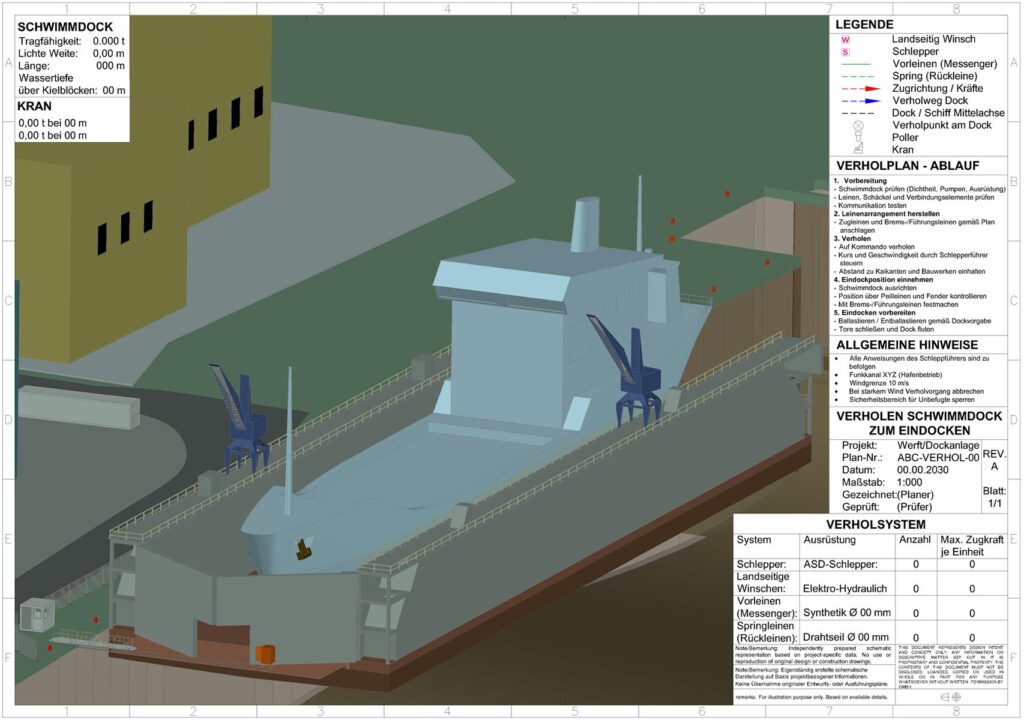Image resolution: width=1024 pixels, height=720 pixels.
Task: Select the black dashed Mittelachse line sample
Action: point(857,113)
